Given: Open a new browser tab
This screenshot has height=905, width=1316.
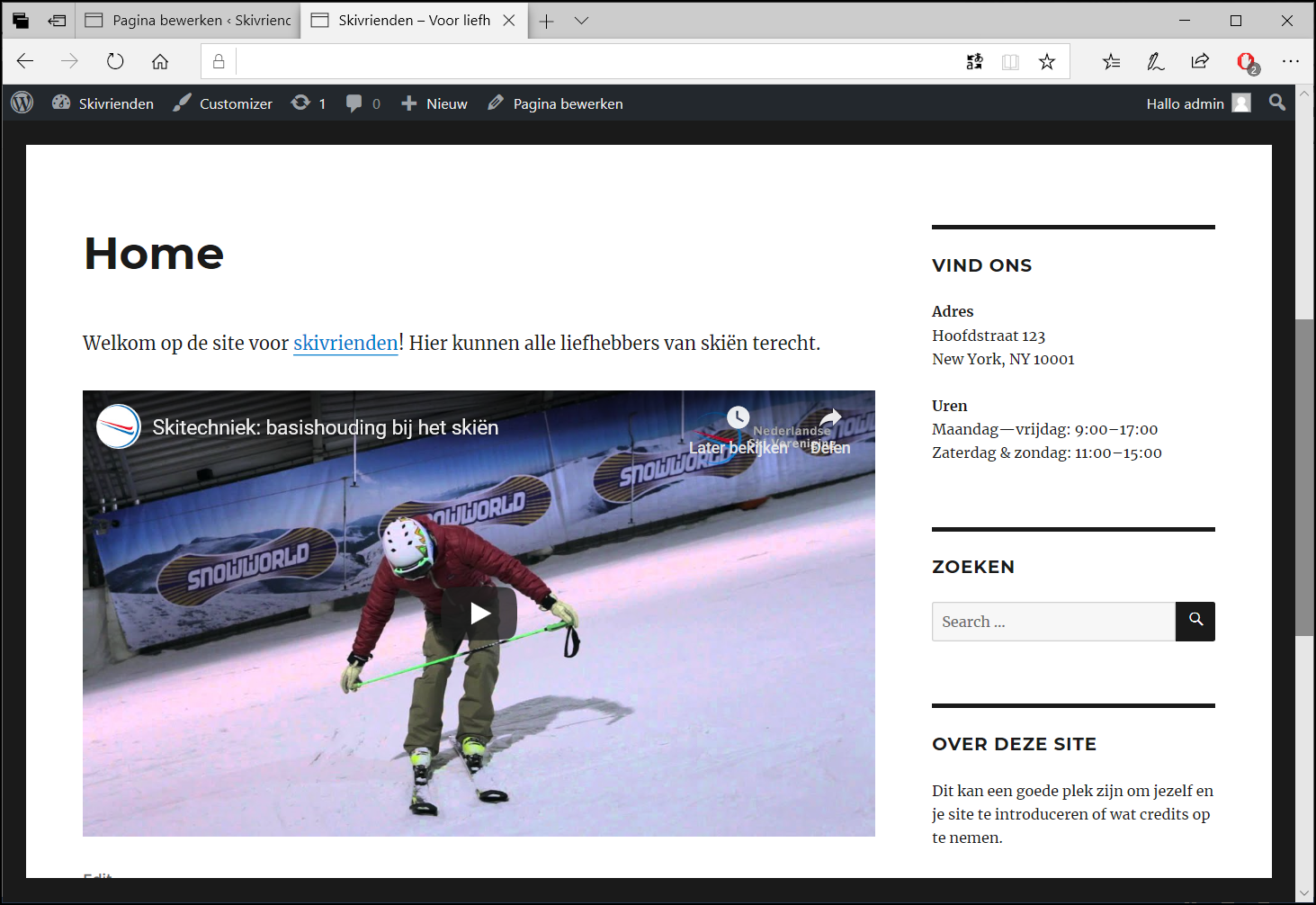Looking at the screenshot, I should pyautogui.click(x=546, y=21).
